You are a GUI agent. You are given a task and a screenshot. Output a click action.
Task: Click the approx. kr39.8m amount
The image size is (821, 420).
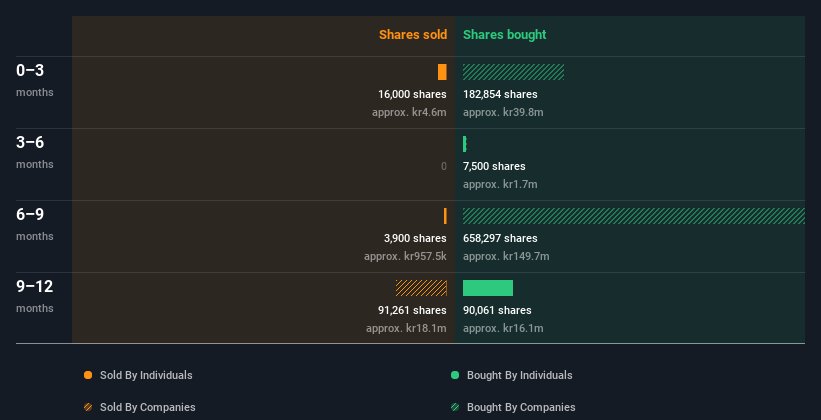point(503,113)
